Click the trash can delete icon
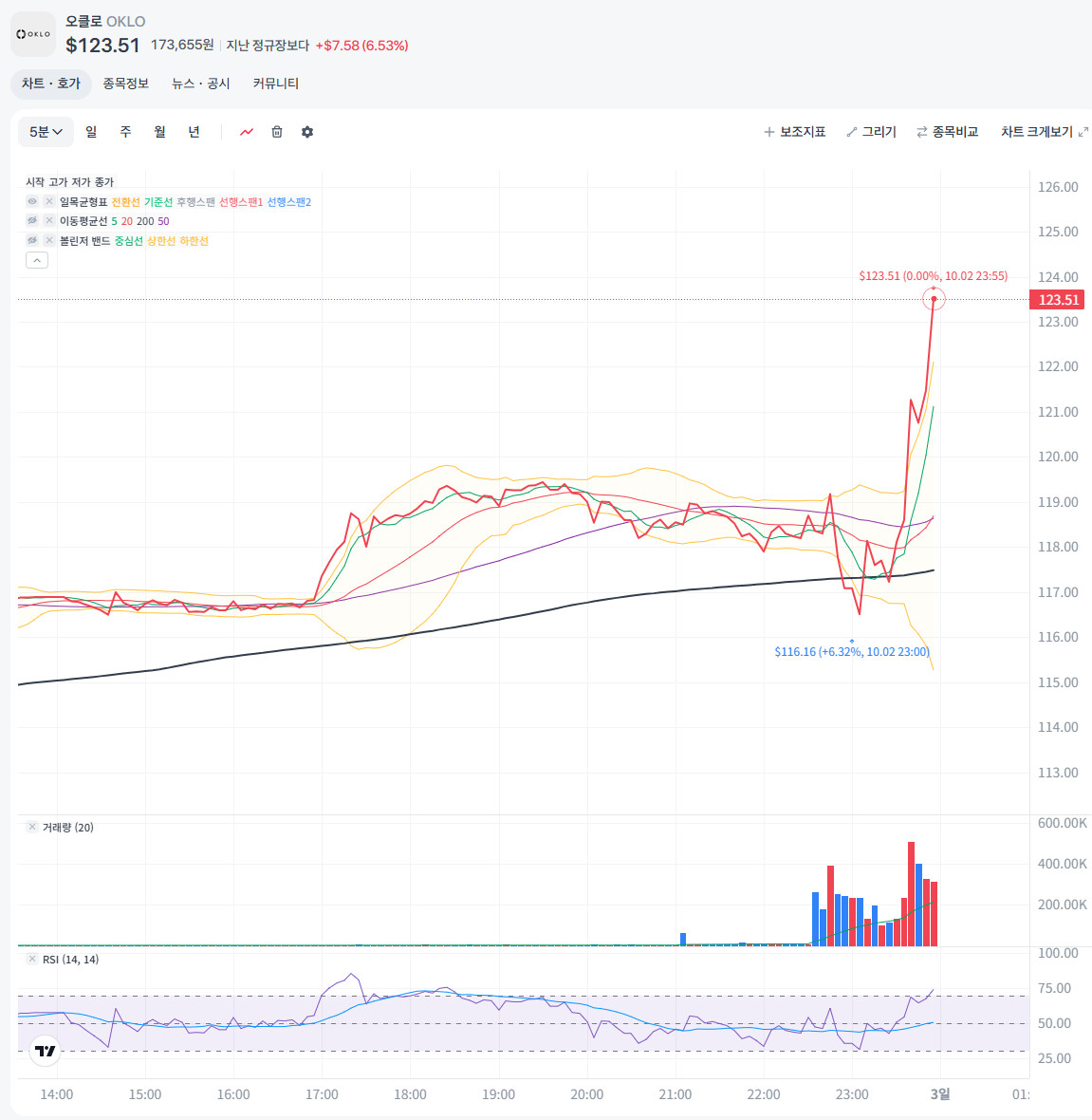1092x1120 pixels. tap(277, 132)
